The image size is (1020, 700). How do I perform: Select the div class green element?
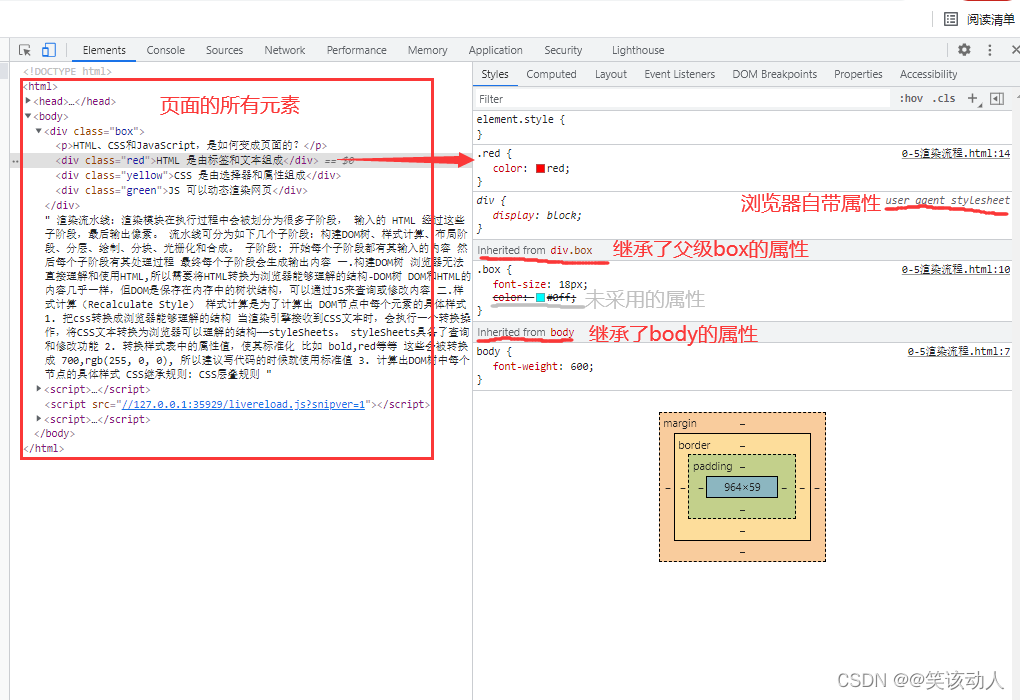coord(181,190)
